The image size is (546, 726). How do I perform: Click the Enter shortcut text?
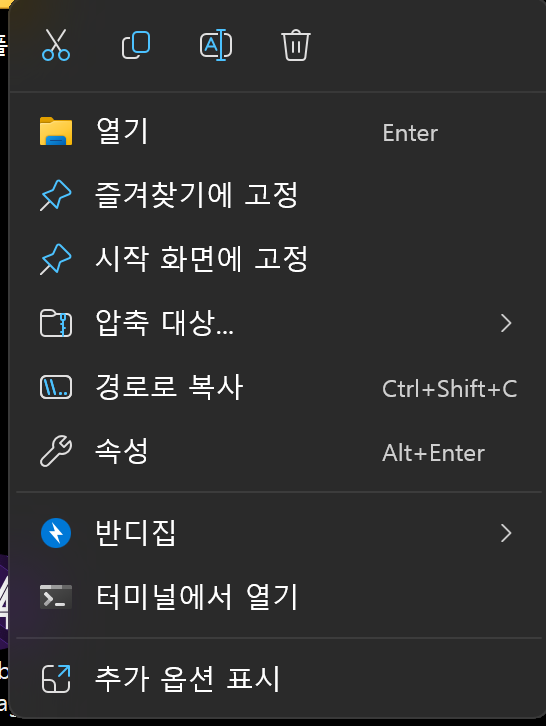[410, 133]
